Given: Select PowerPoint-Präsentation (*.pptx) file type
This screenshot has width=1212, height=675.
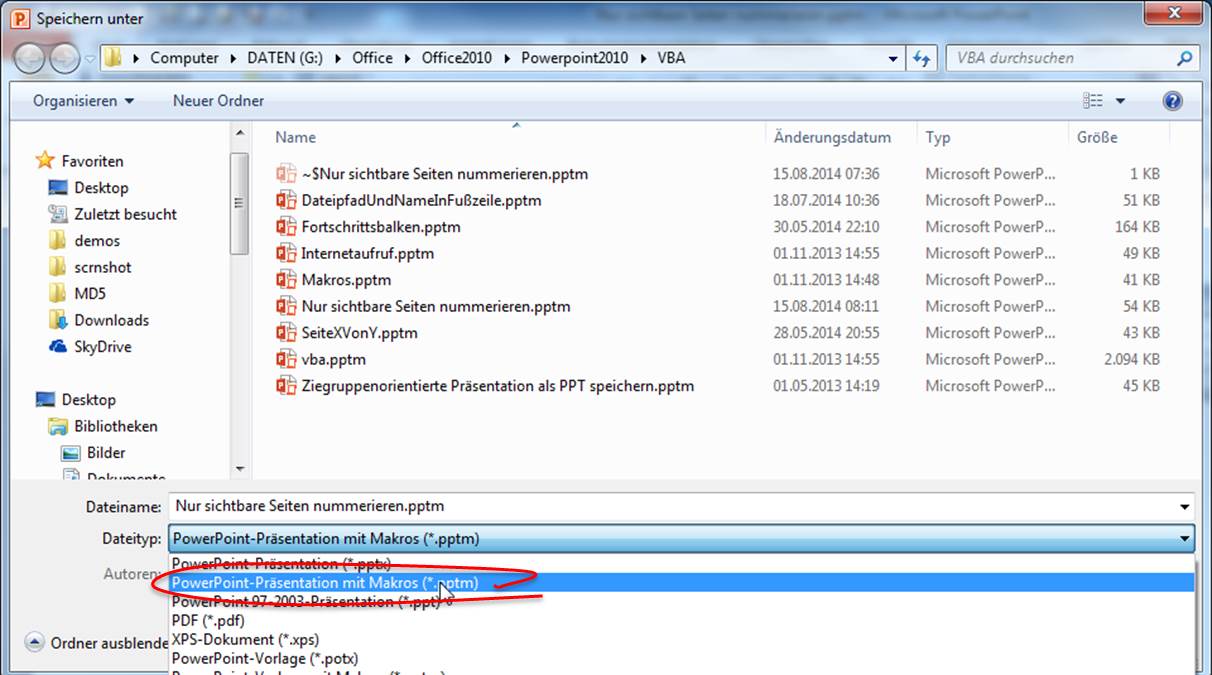Looking at the screenshot, I should coord(281,564).
